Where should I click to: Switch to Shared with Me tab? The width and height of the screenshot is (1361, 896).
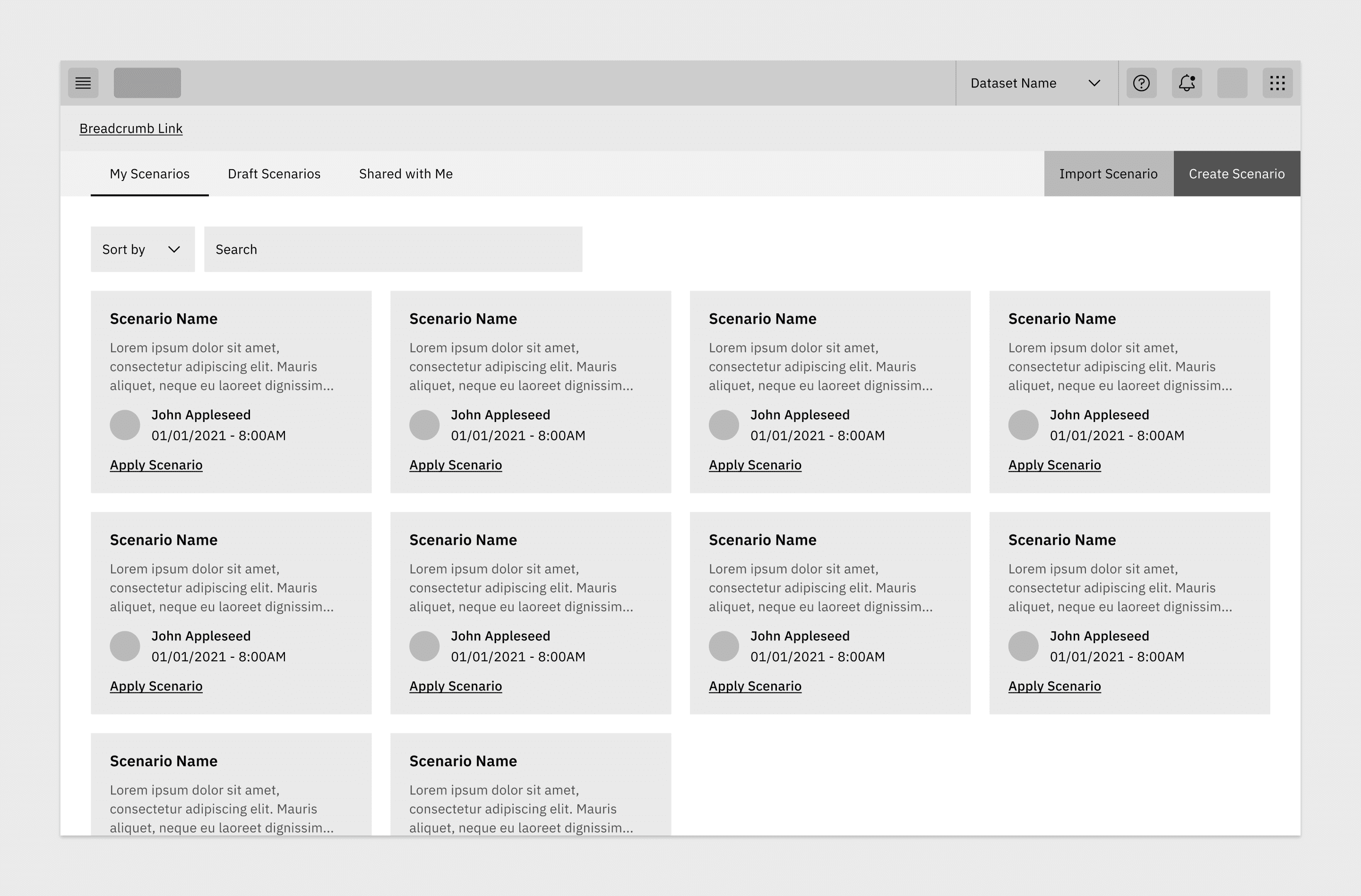click(x=405, y=174)
